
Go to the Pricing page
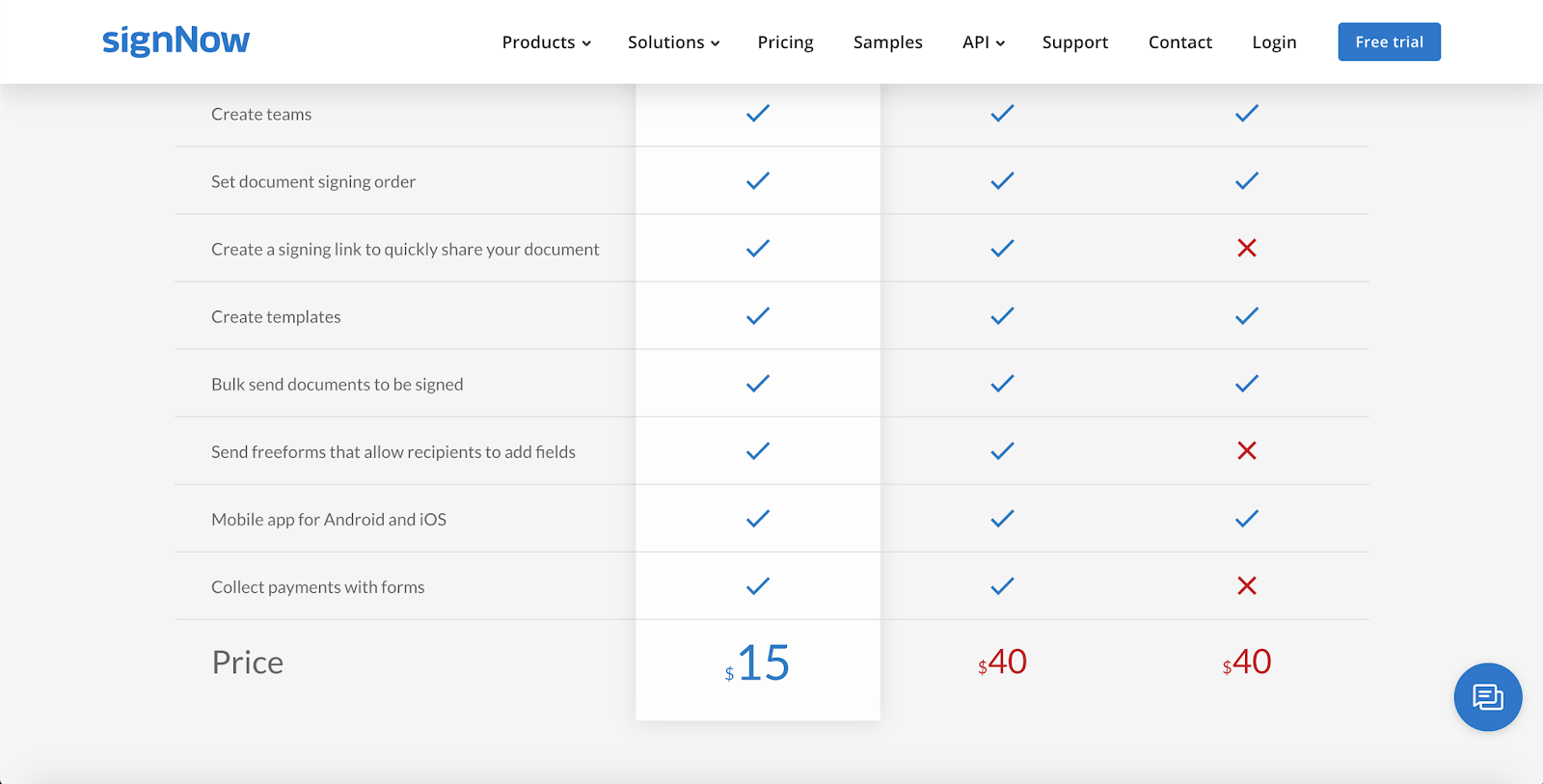click(x=785, y=42)
